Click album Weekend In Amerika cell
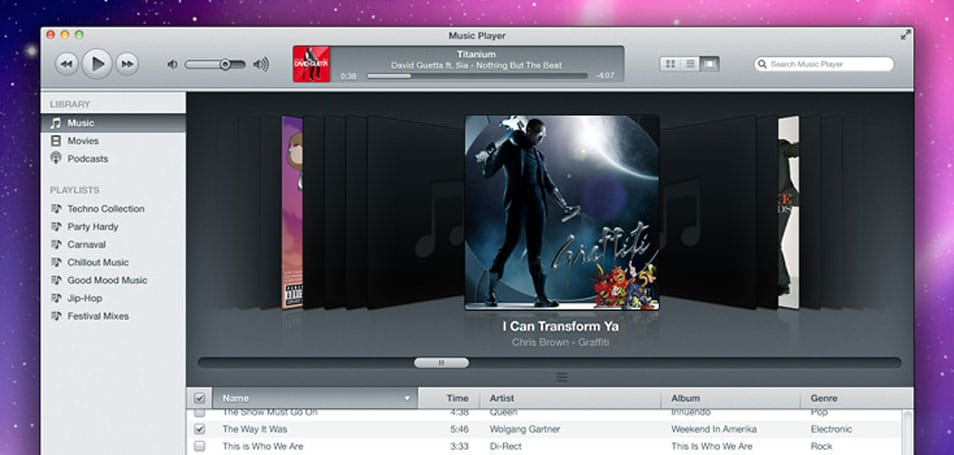 pyautogui.click(x=714, y=429)
